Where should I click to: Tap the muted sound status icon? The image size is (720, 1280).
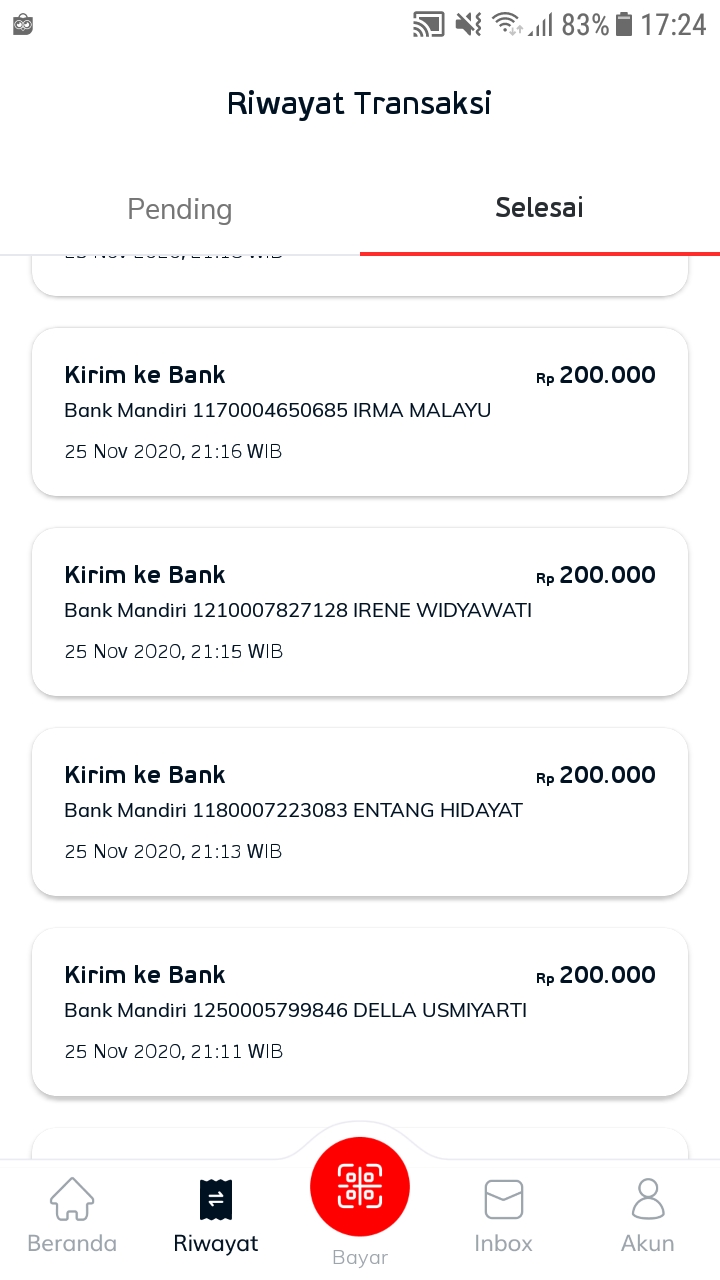pyautogui.click(x=468, y=24)
